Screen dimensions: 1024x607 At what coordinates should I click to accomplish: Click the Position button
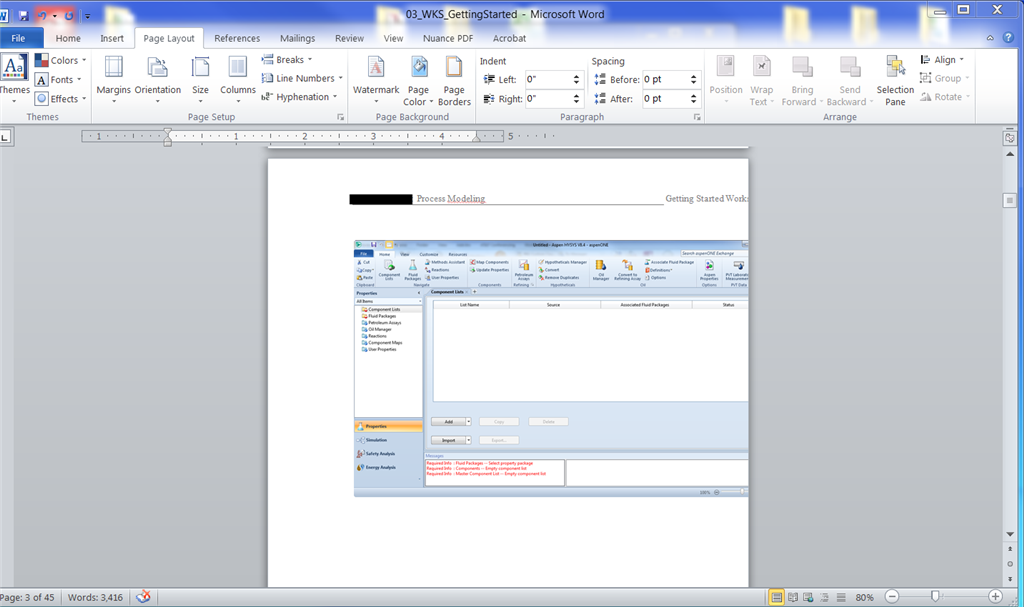point(726,80)
